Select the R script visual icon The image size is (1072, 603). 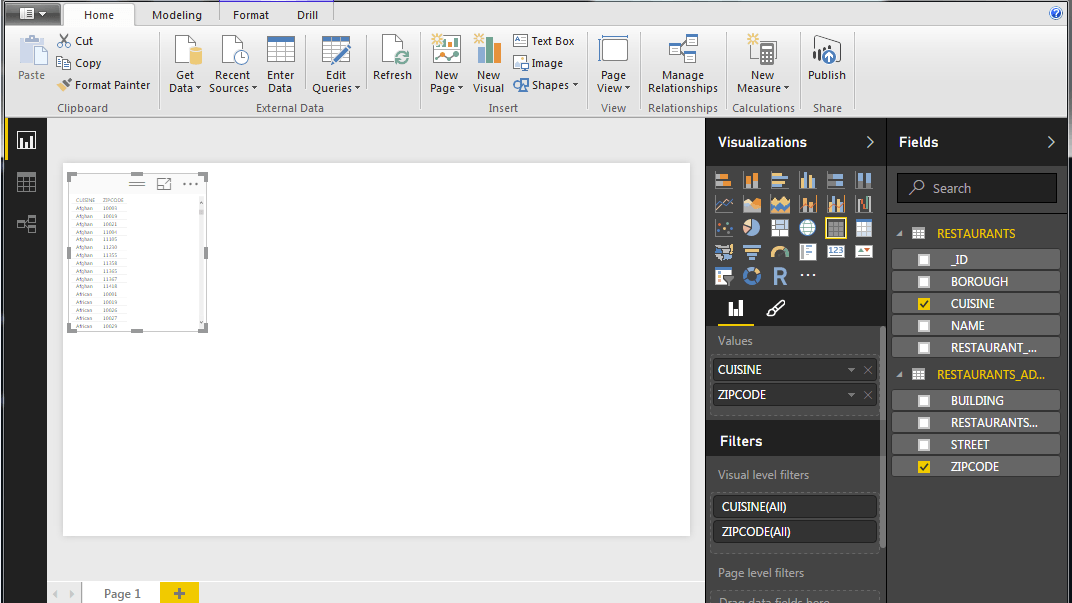pos(780,276)
